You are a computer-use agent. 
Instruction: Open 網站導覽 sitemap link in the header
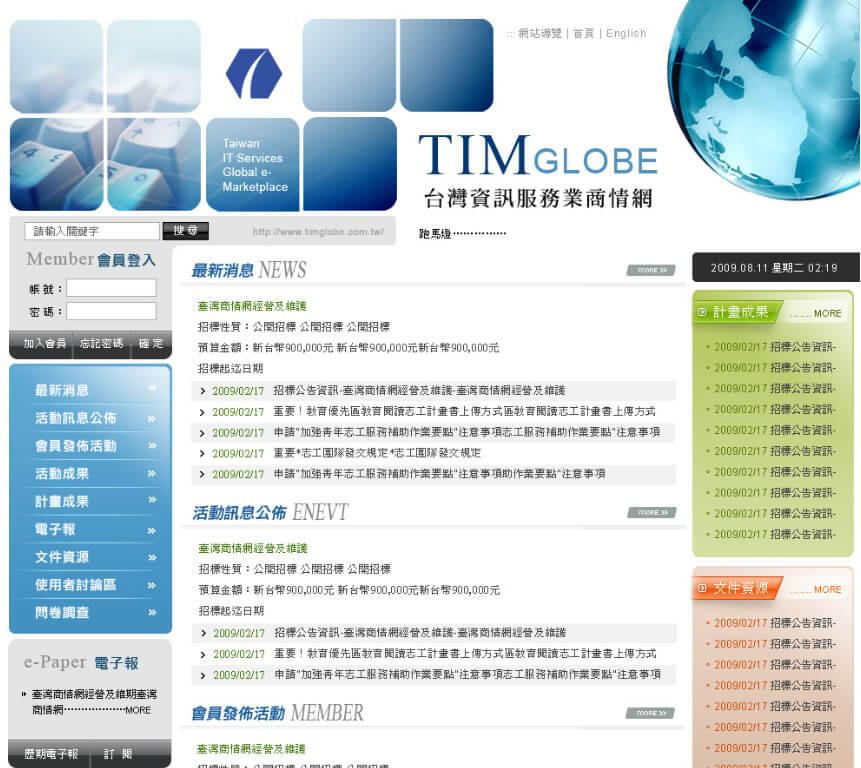(539, 33)
